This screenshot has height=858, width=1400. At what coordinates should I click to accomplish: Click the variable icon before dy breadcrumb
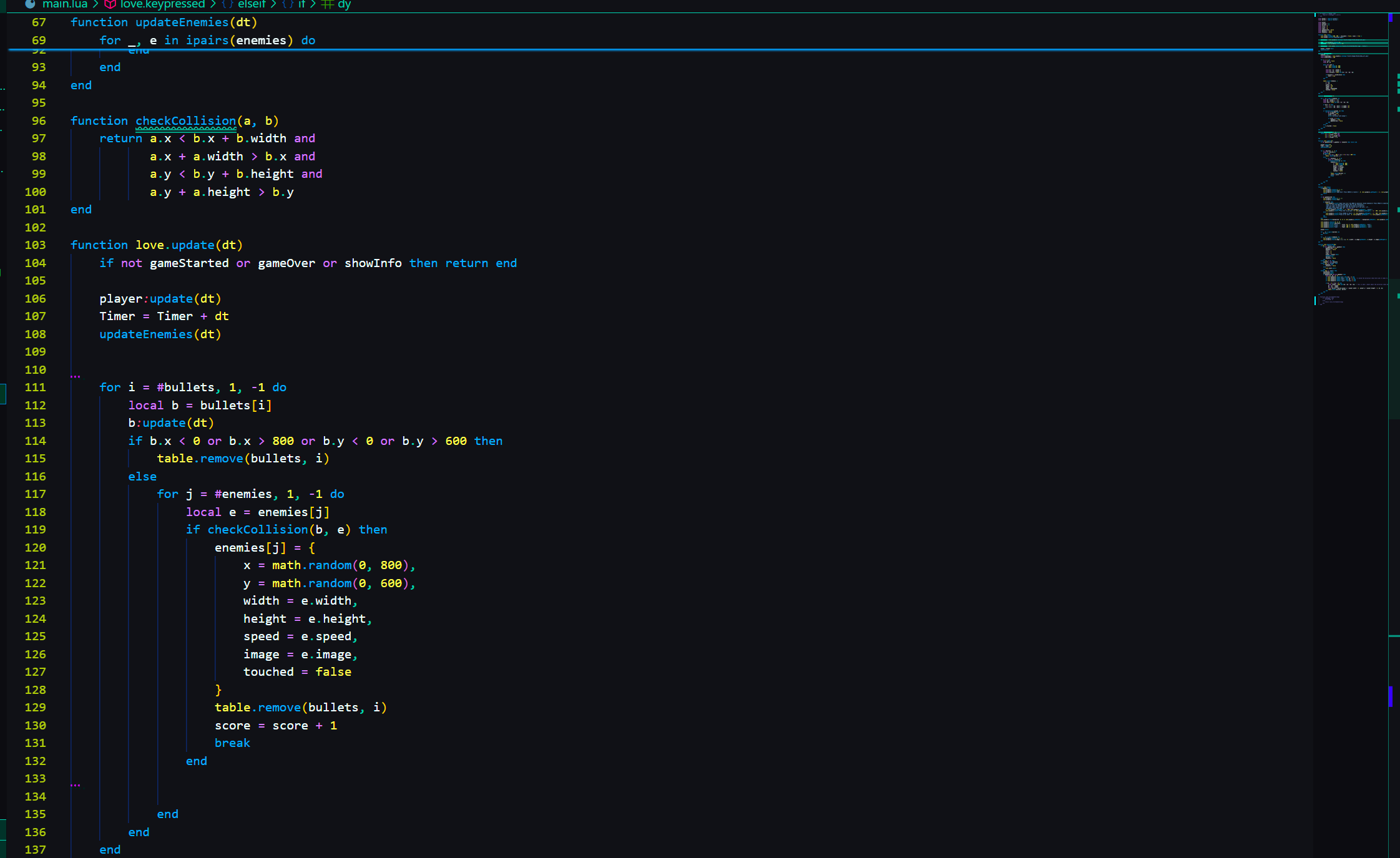[327, 4]
